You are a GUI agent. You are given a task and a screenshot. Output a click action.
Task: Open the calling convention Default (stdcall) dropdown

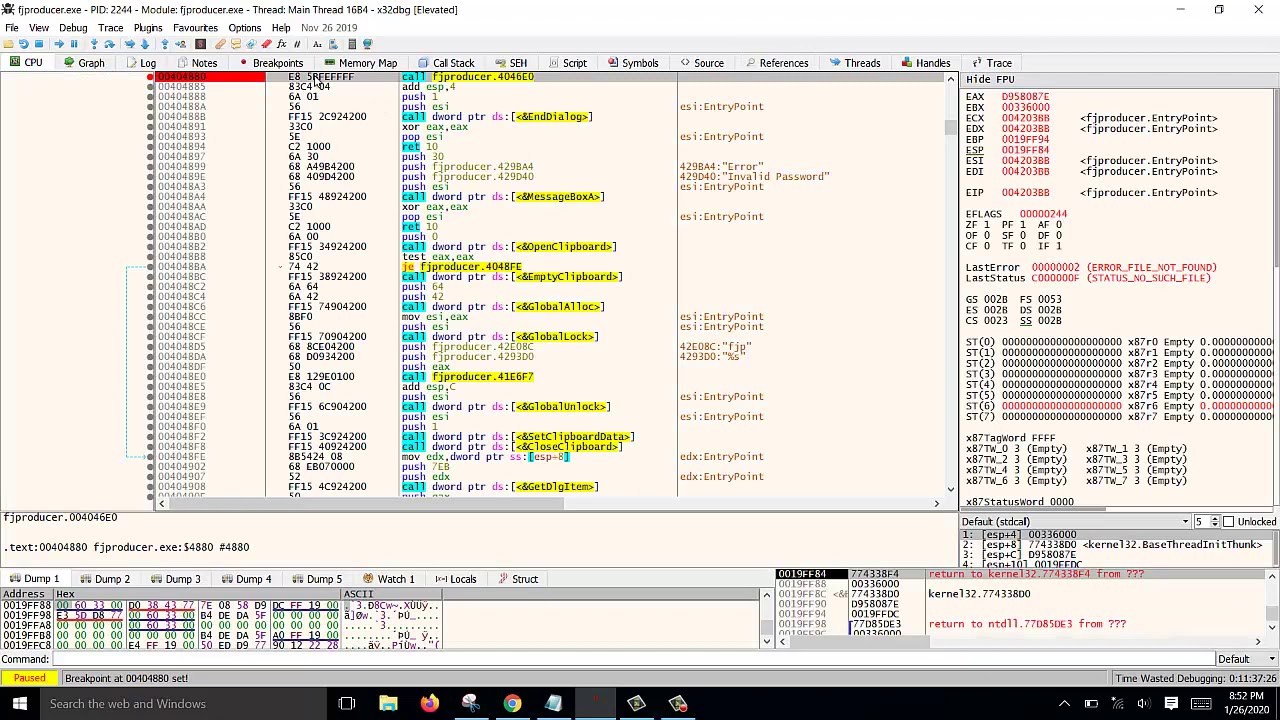(x=1076, y=522)
